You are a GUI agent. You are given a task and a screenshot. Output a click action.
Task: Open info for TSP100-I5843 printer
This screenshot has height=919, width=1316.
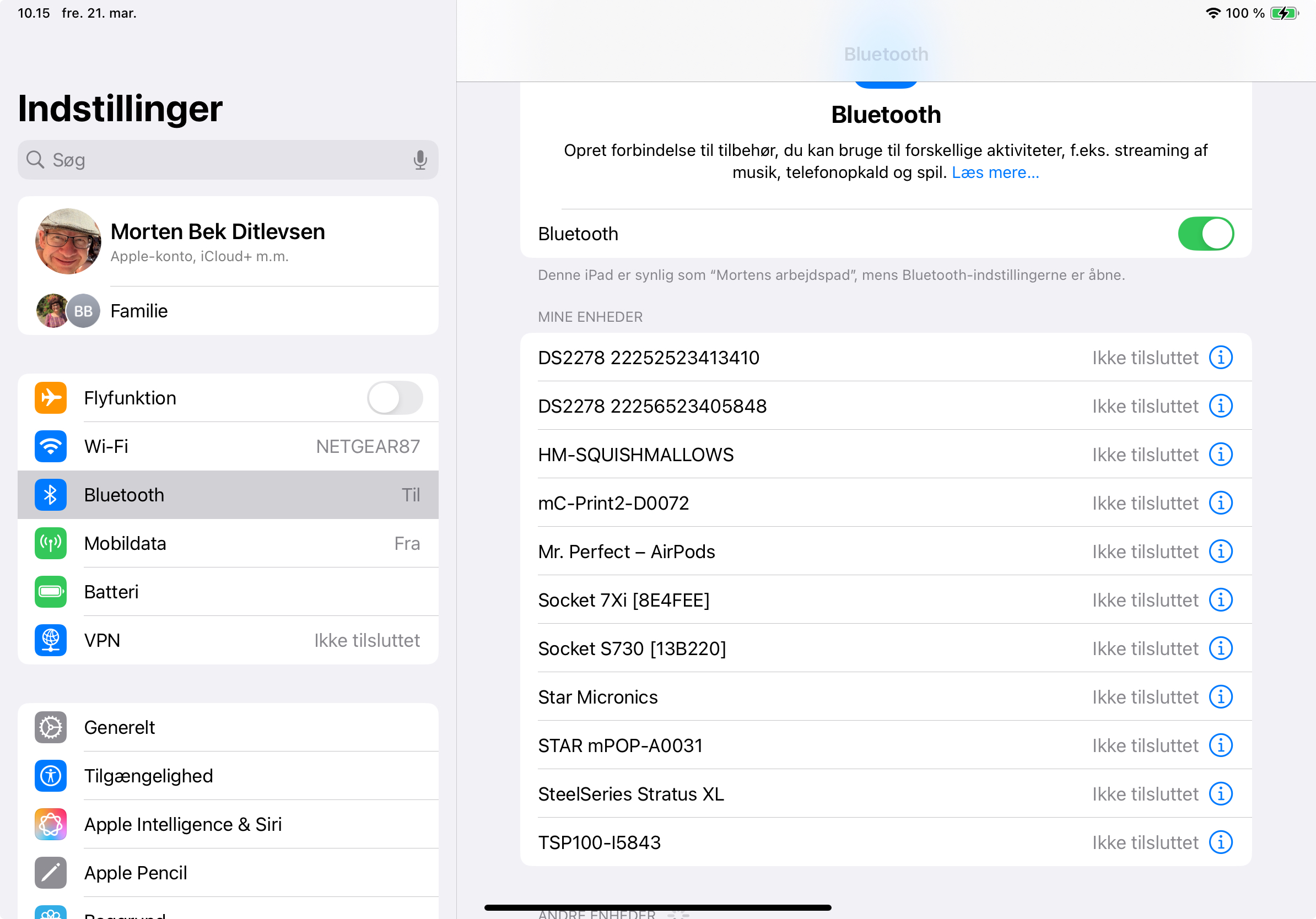1220,843
